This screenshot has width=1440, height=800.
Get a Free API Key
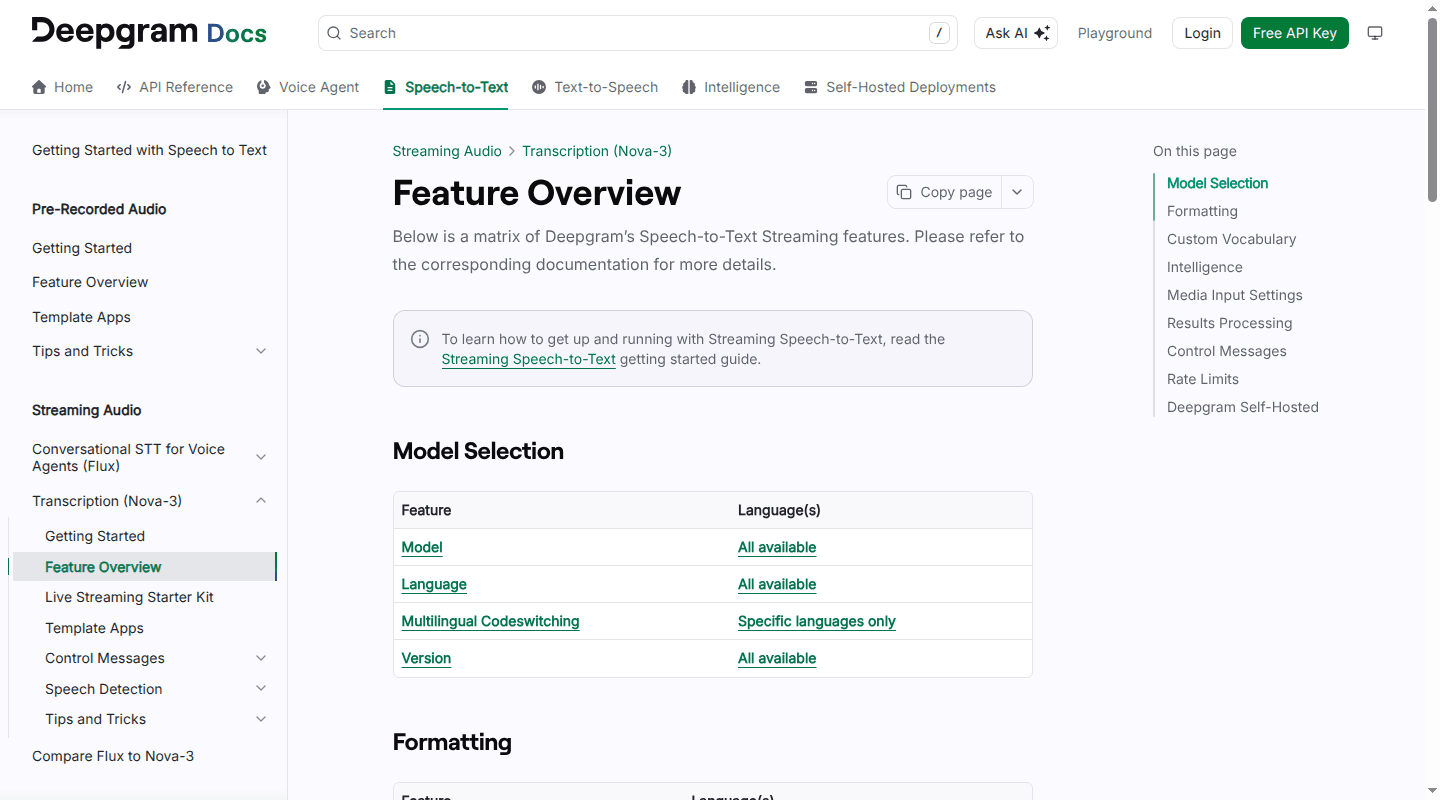pos(1295,33)
